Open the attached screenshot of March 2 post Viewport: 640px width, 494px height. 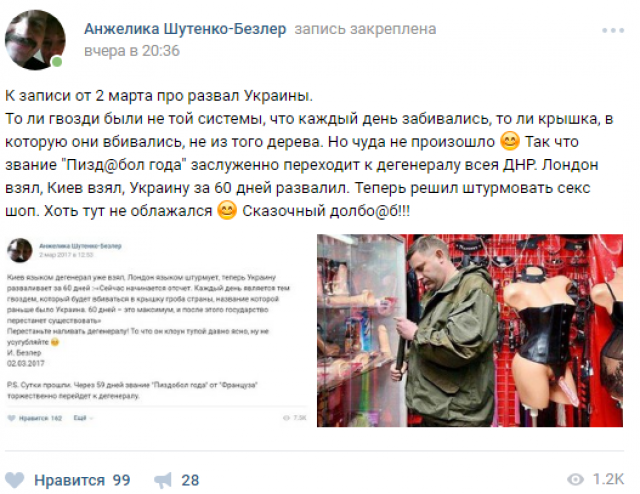pyautogui.click(x=156, y=330)
